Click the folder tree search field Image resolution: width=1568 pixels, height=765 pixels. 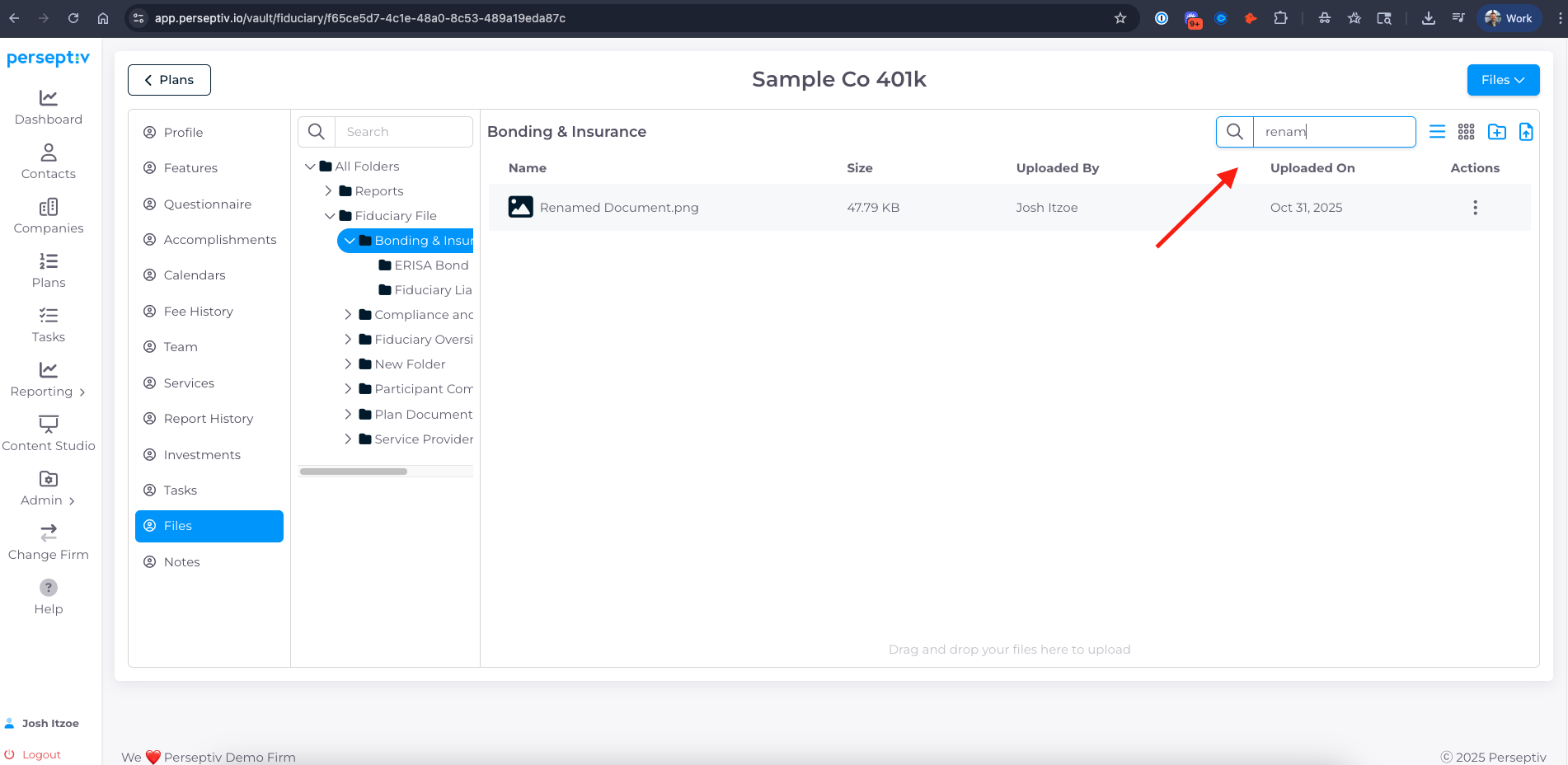pos(404,132)
